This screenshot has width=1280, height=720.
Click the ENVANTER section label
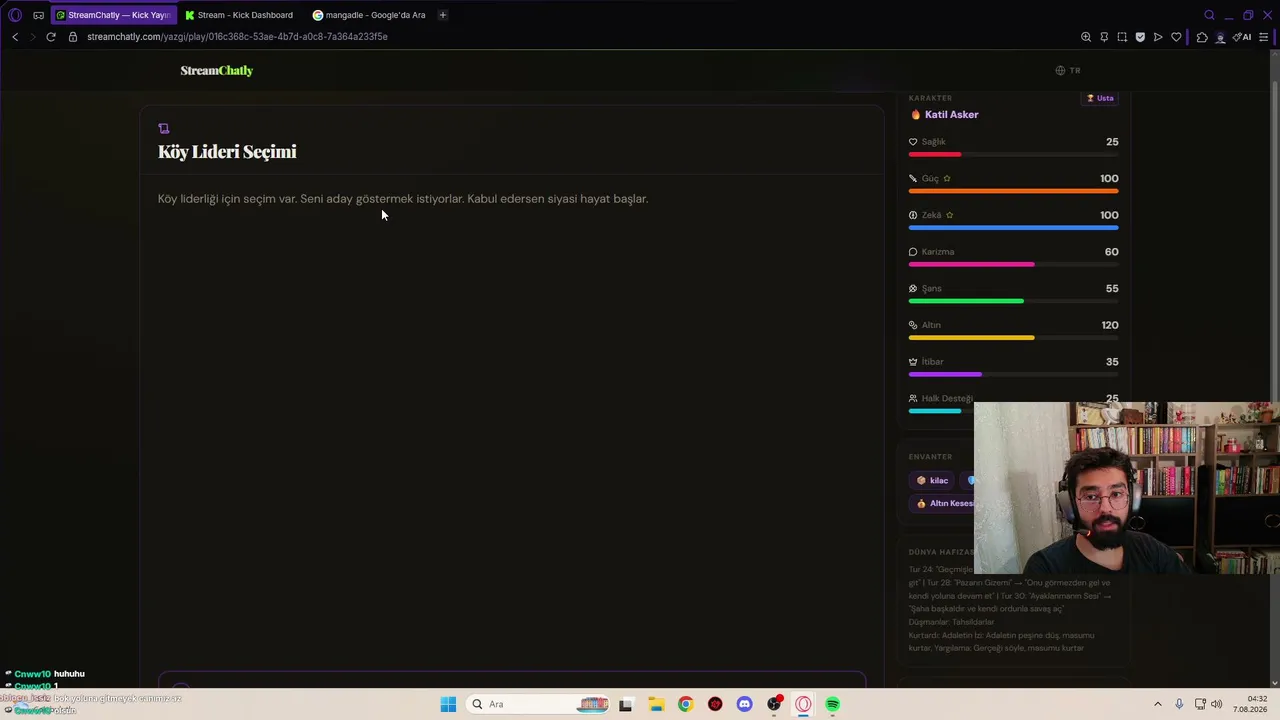click(930, 457)
